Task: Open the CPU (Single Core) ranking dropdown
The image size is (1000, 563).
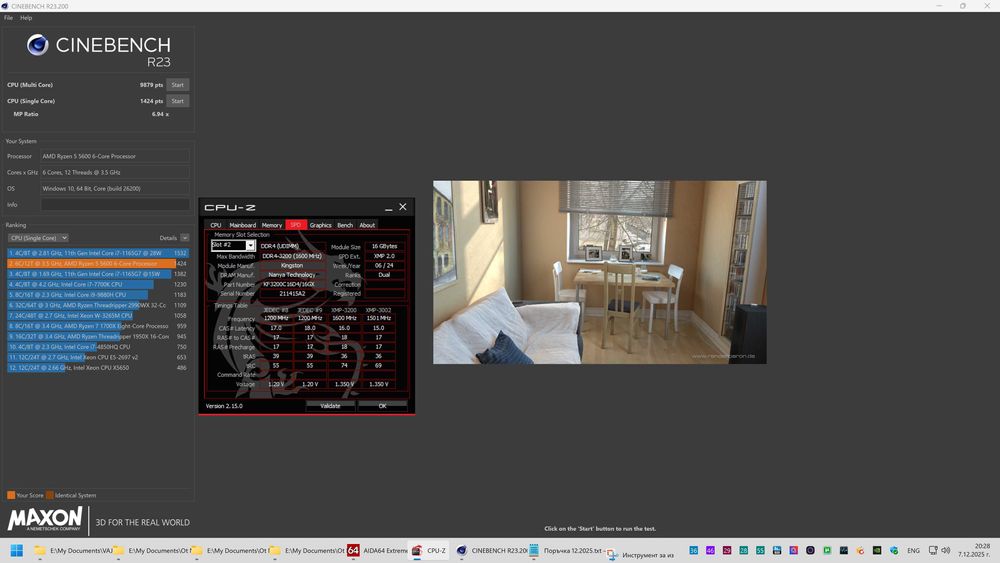Action: pyautogui.click(x=38, y=238)
